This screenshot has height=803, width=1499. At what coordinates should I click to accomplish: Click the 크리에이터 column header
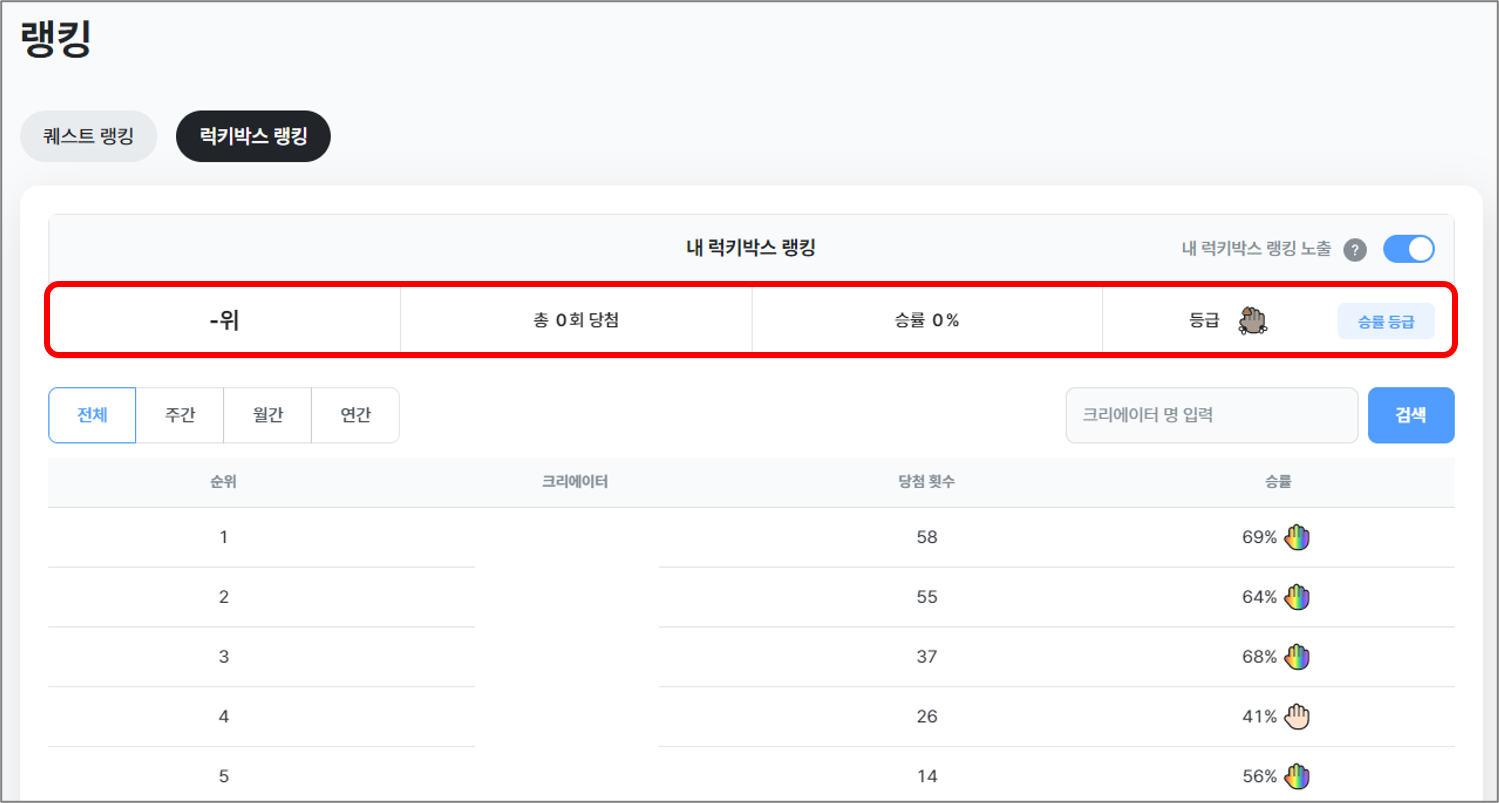[x=575, y=482]
